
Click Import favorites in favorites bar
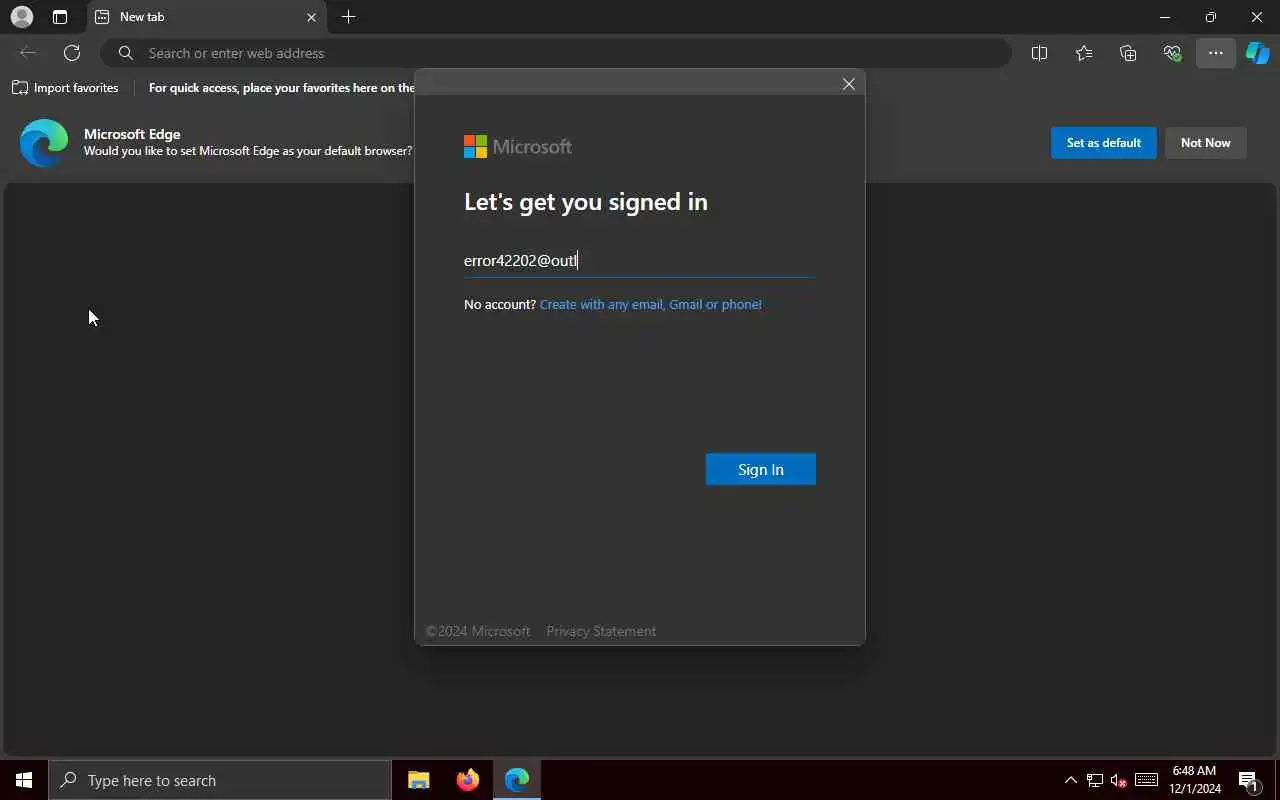pyautogui.click(x=65, y=88)
